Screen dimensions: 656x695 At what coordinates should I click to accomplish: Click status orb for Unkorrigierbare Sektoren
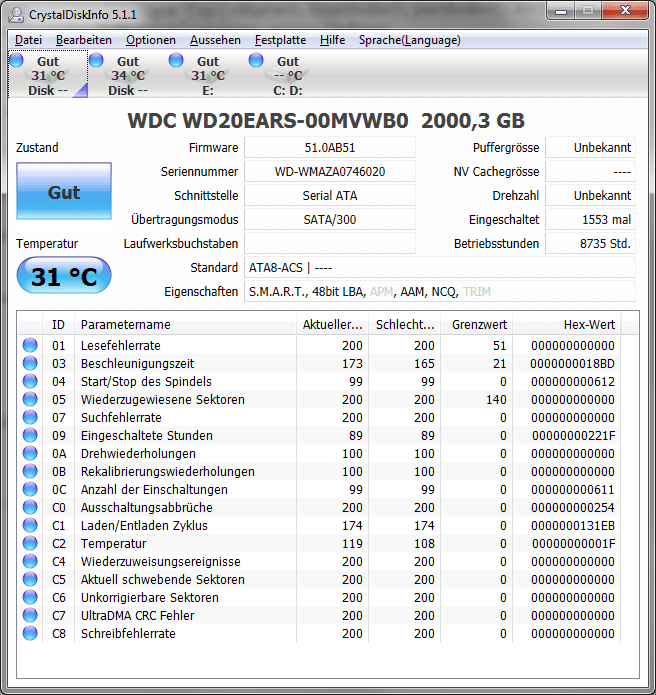[x=30, y=597]
